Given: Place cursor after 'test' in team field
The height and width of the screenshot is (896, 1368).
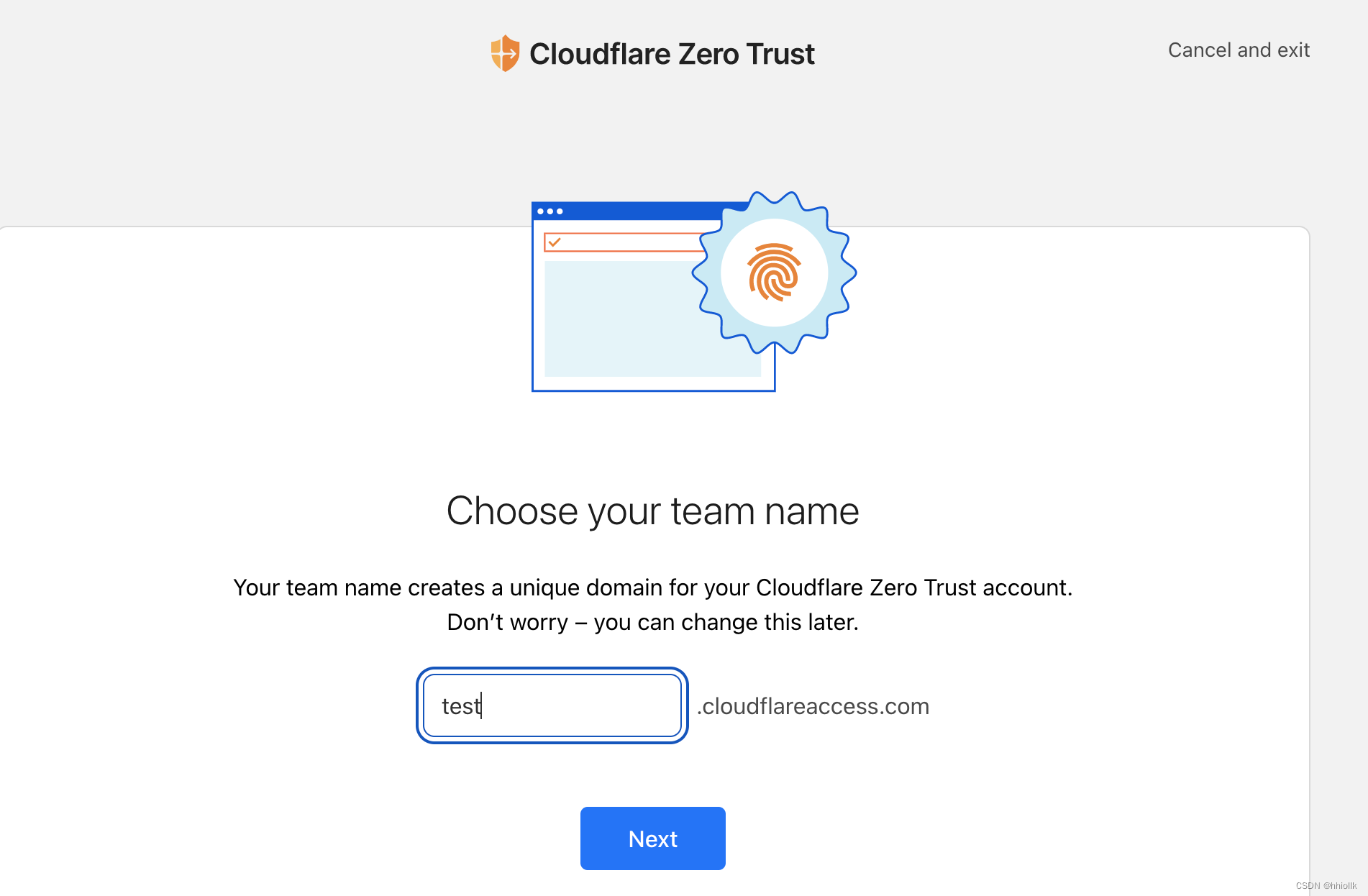Looking at the screenshot, I should pos(482,705).
